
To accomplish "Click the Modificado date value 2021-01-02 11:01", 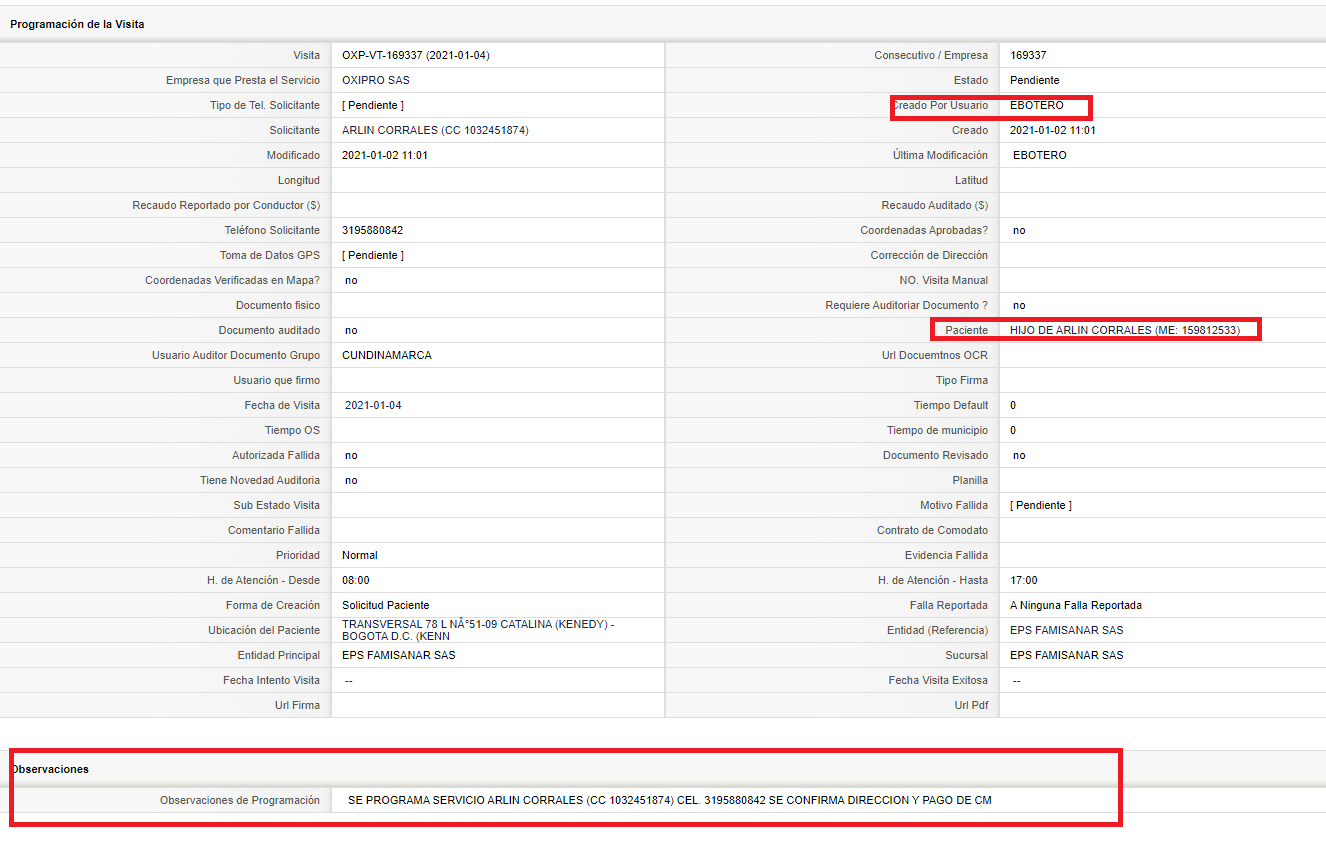I will click(x=385, y=155).
